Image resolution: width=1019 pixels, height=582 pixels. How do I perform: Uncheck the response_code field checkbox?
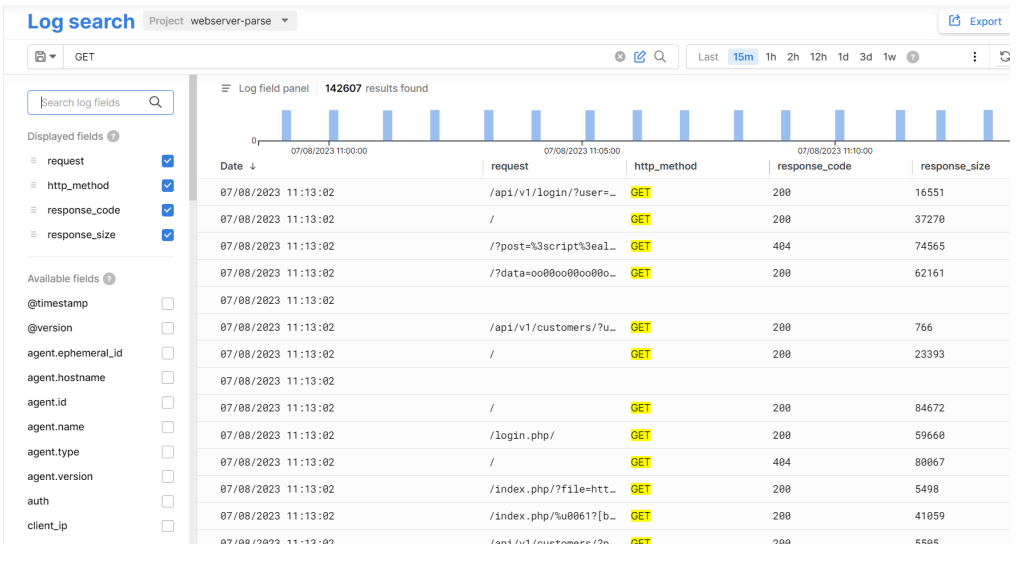[x=167, y=210]
